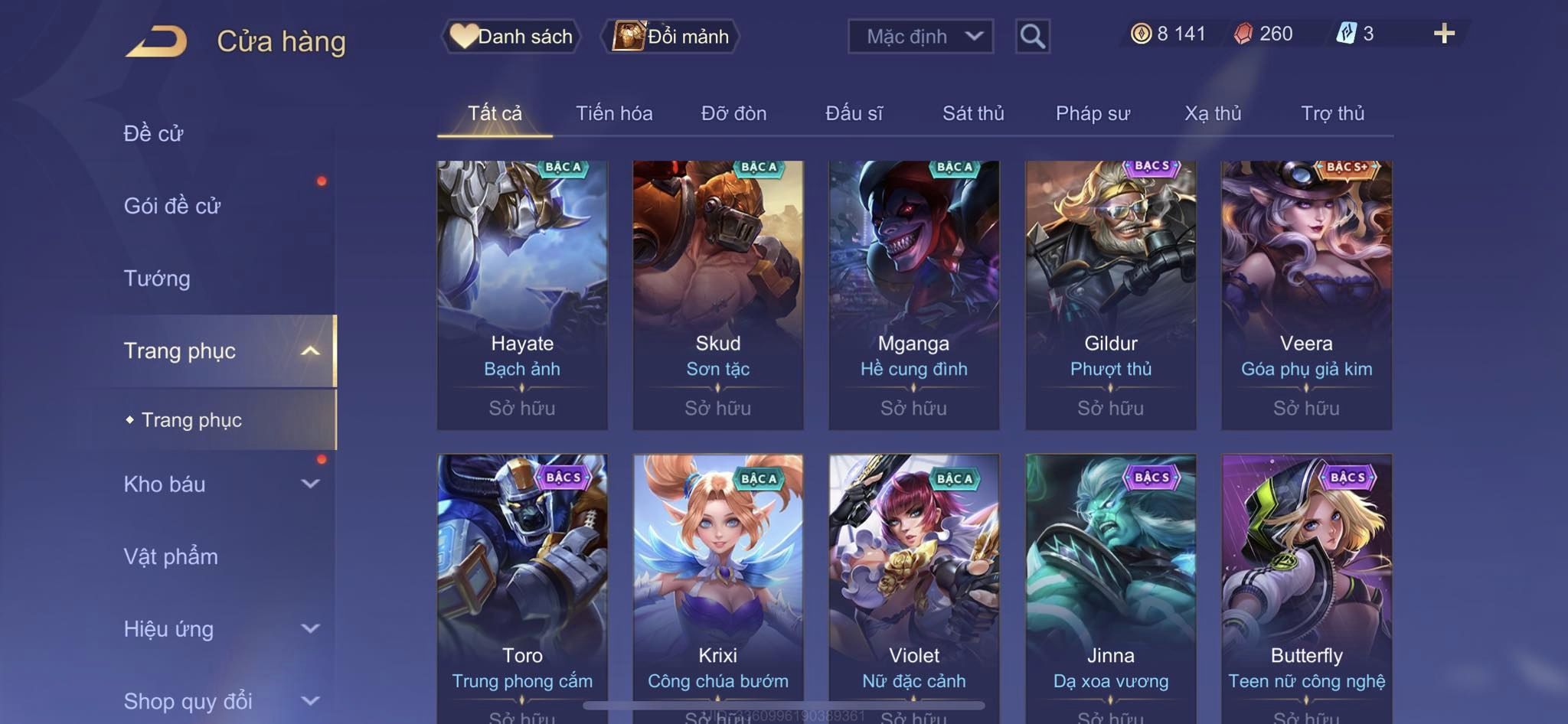Screen dimensions: 1568x724
Task: Open the Mặc định sort dropdown
Action: click(920, 36)
